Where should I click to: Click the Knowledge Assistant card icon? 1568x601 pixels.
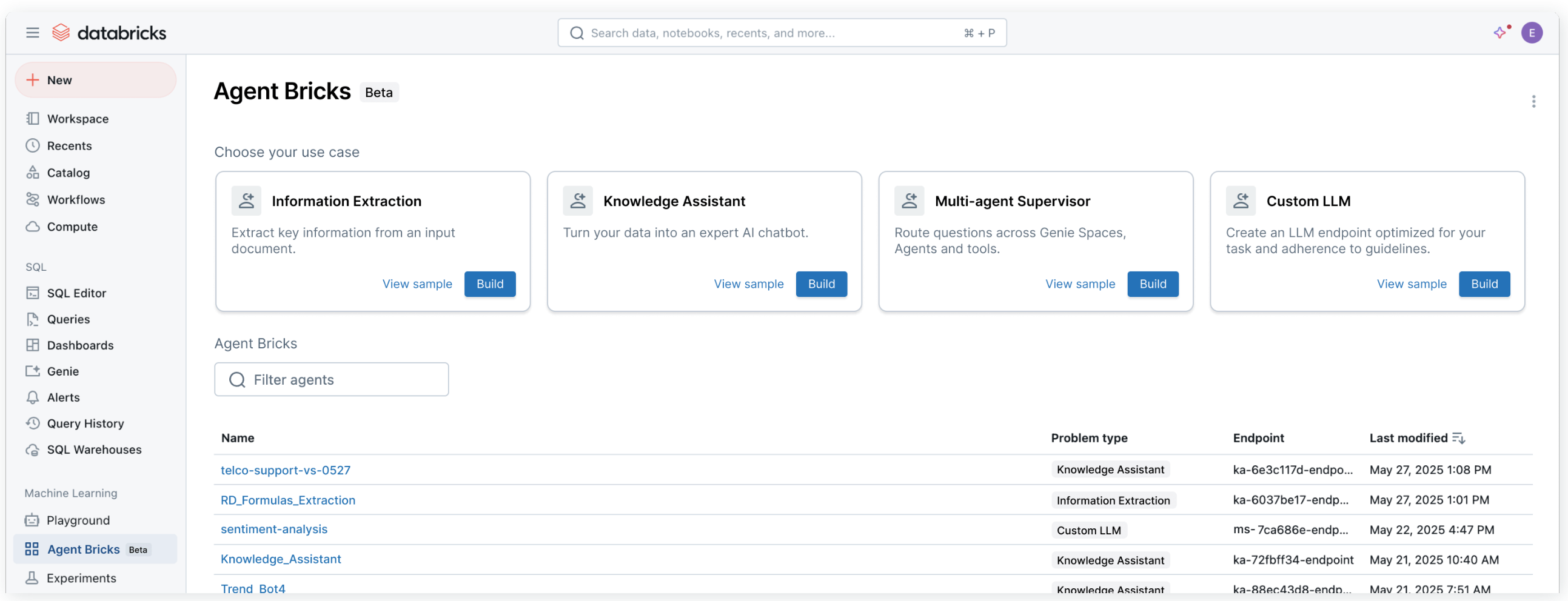click(578, 201)
